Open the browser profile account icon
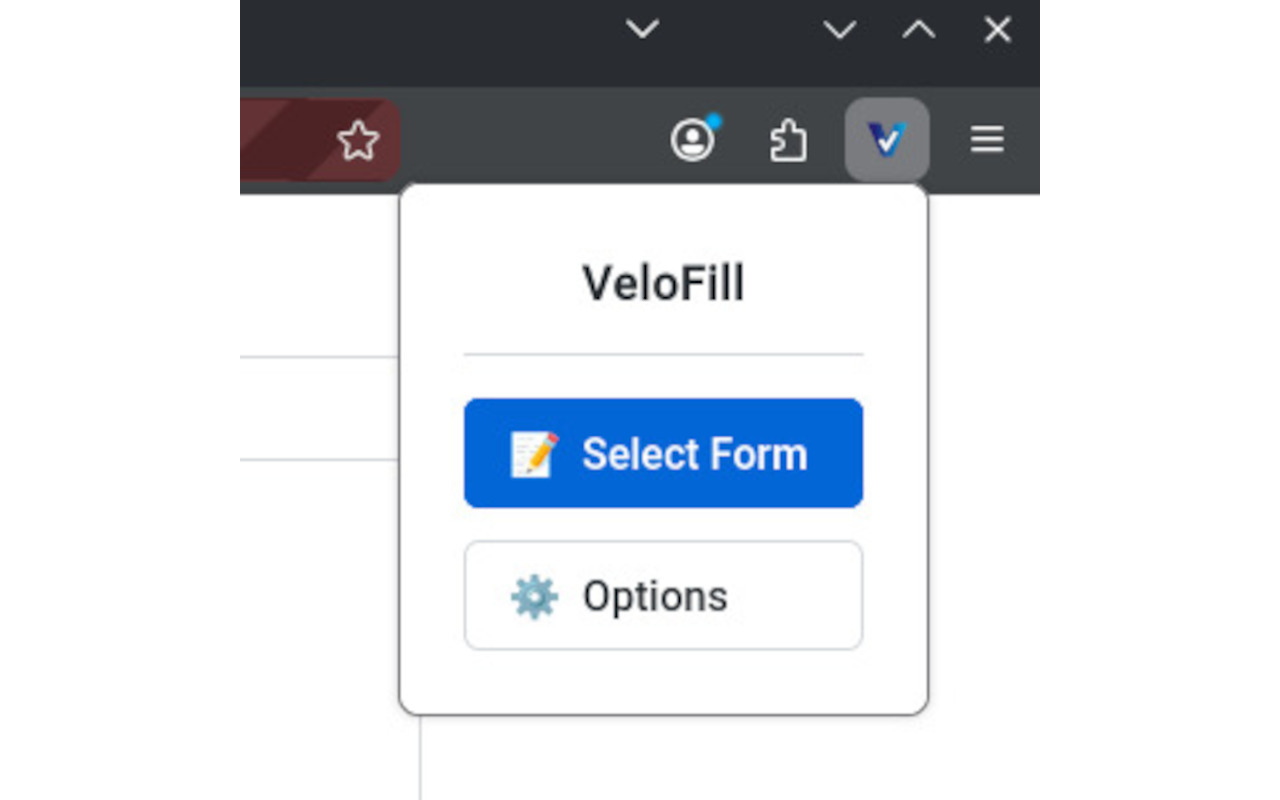The image size is (1280, 800). [x=693, y=139]
